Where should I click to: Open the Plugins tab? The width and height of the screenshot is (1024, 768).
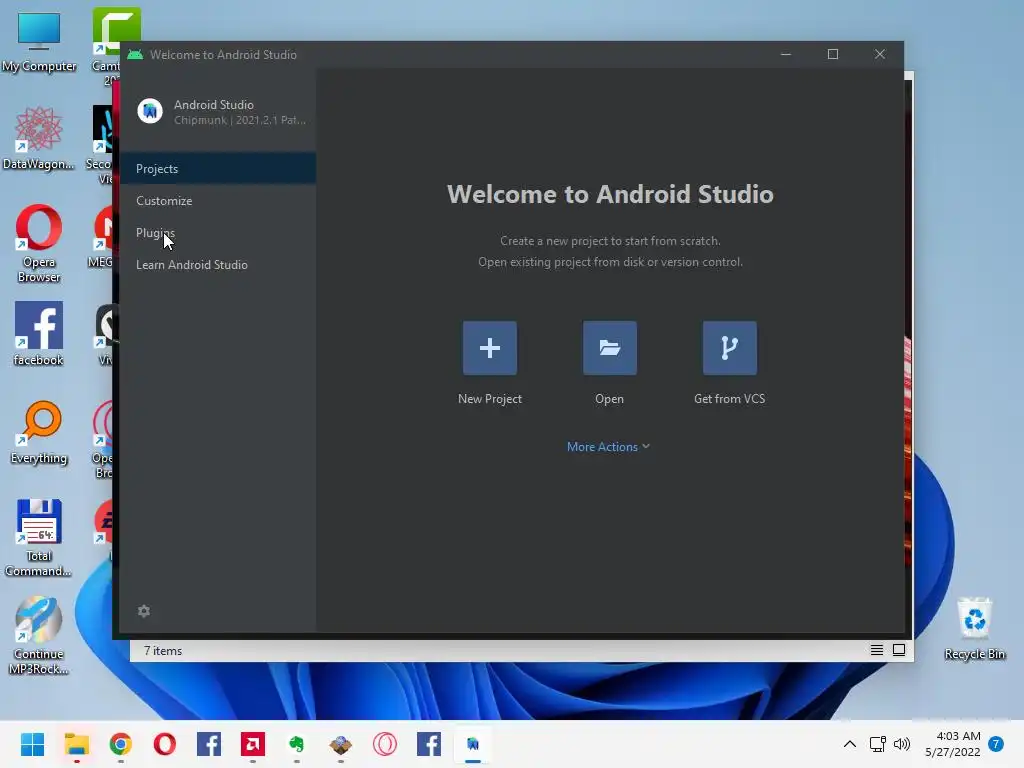218,232
